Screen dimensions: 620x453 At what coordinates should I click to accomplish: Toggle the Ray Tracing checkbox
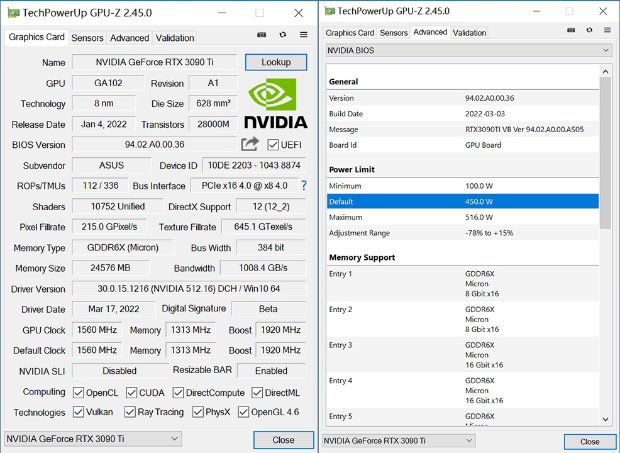[x=130, y=412]
